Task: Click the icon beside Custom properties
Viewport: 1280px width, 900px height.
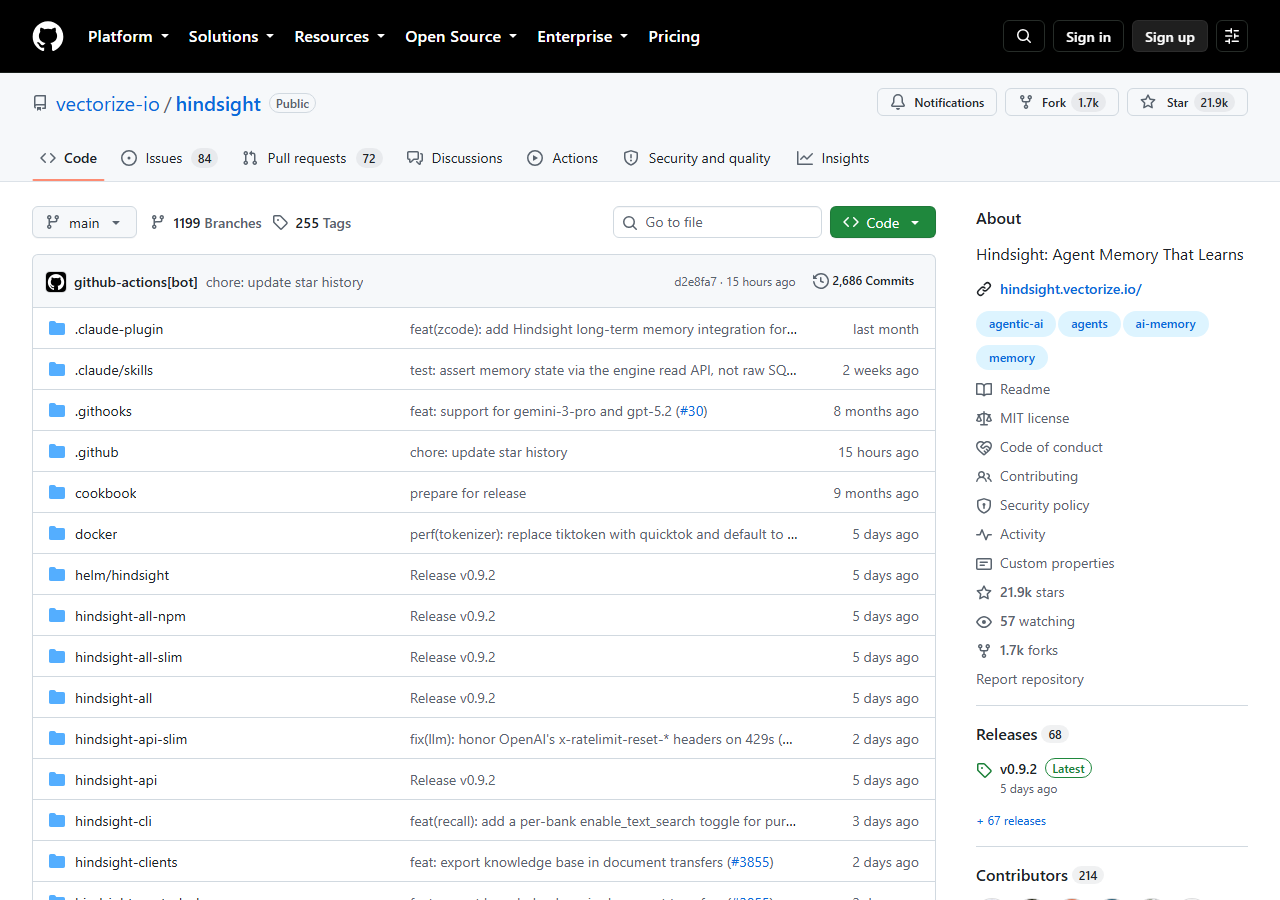Action: point(984,563)
